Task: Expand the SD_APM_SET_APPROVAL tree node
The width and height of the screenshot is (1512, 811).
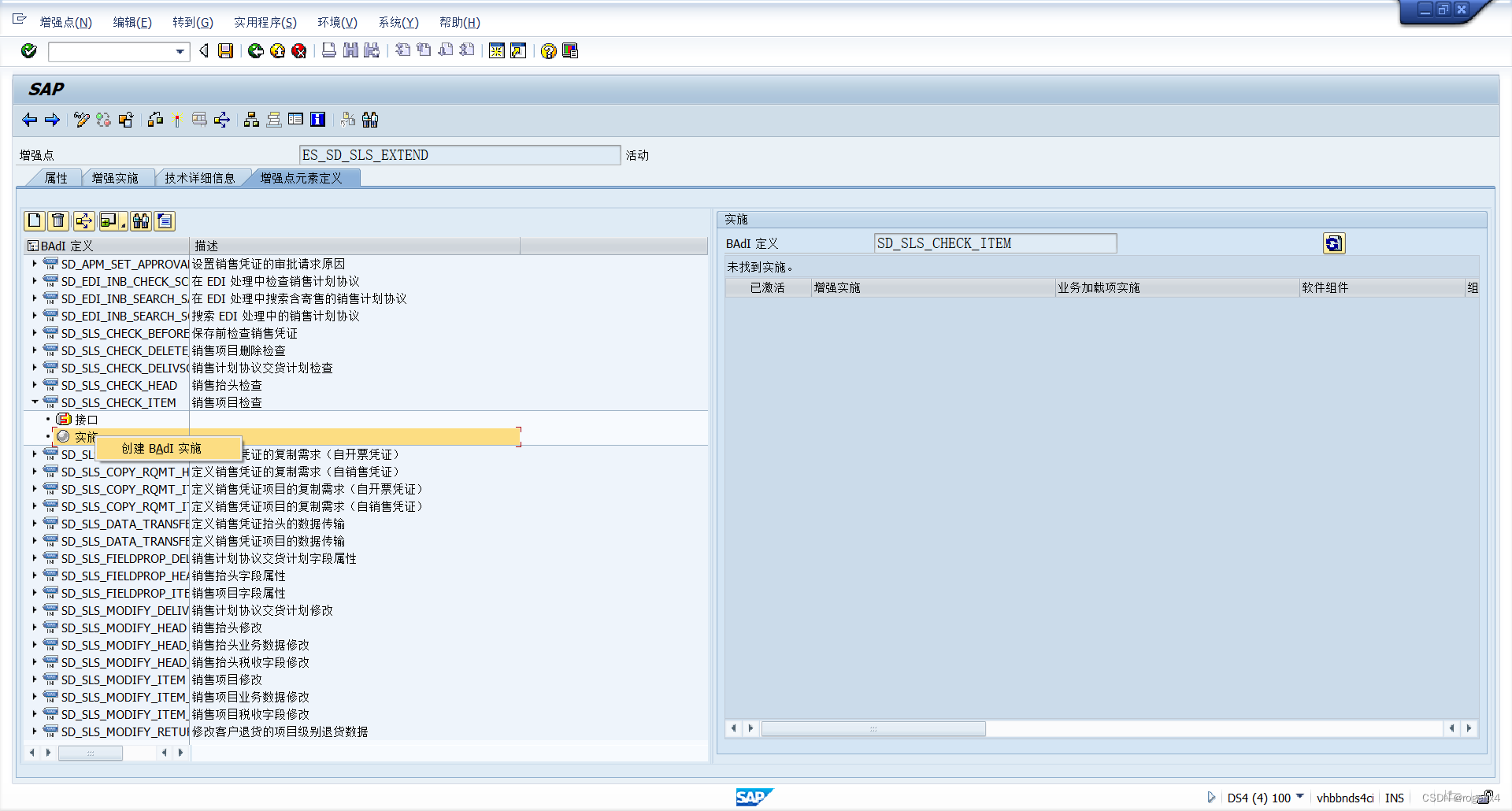Action: click(x=35, y=264)
